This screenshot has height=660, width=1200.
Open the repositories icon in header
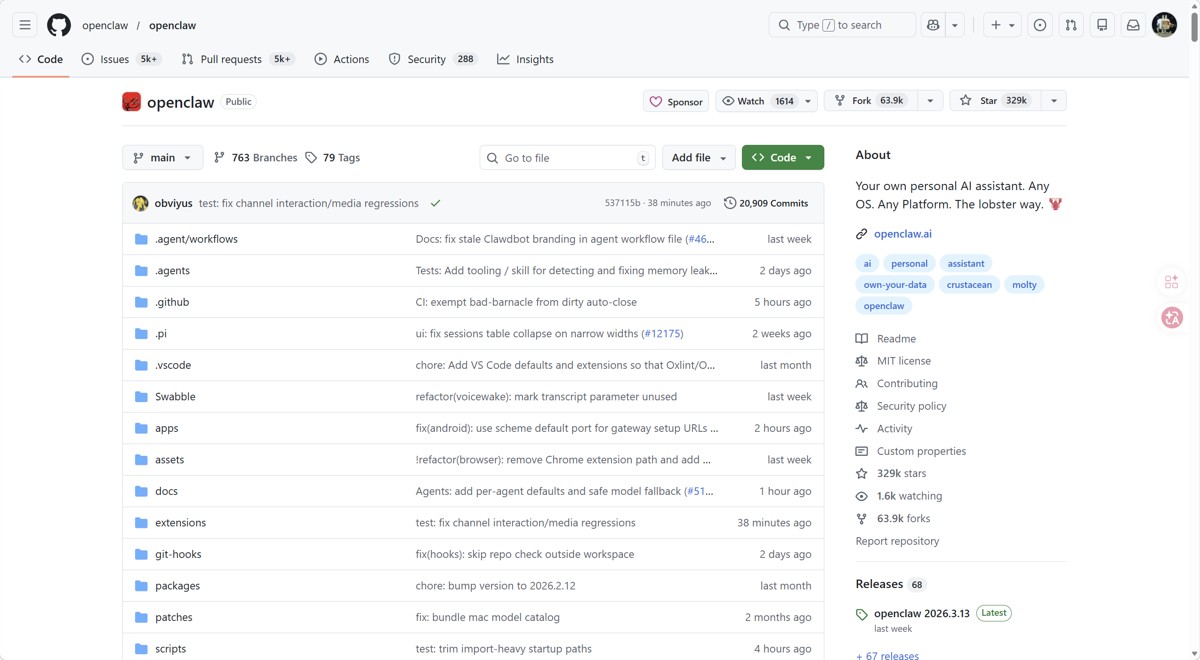(1102, 25)
